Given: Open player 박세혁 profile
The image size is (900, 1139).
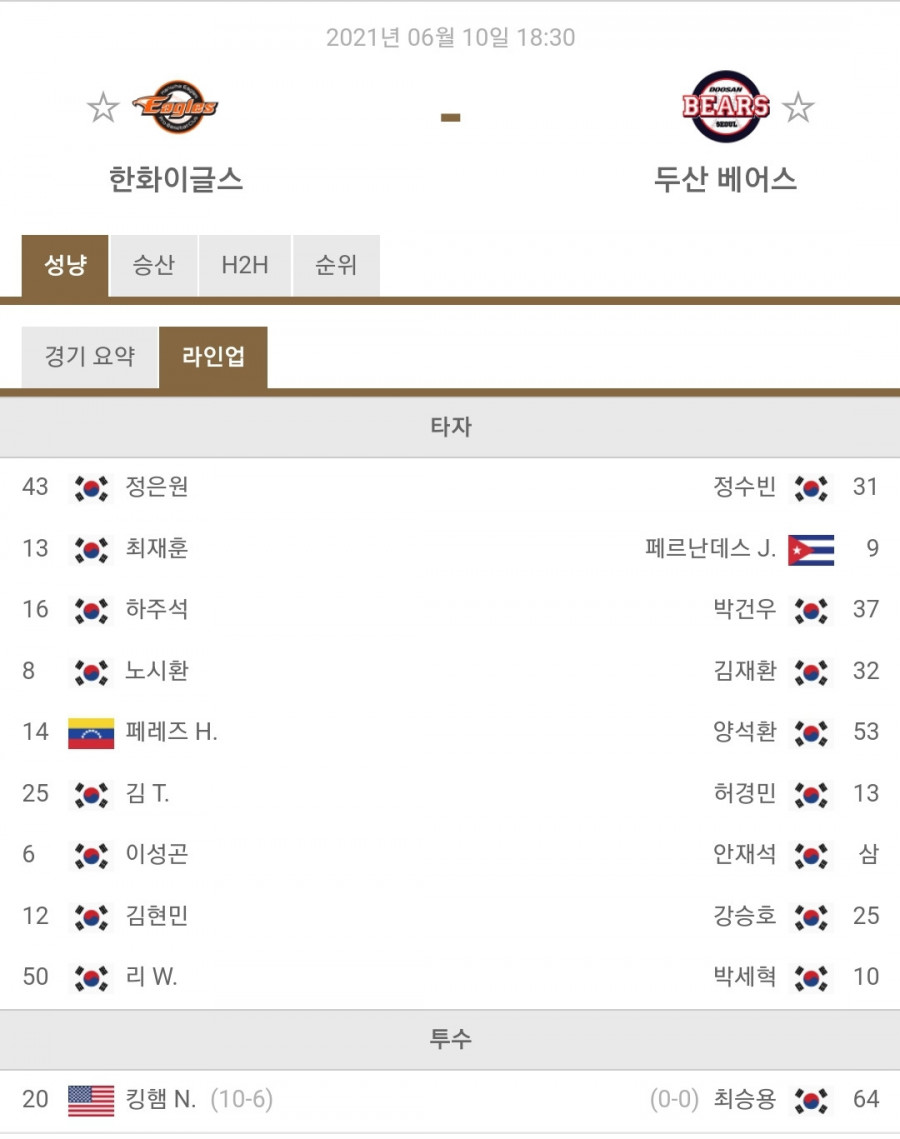Looking at the screenshot, I should point(745,976).
